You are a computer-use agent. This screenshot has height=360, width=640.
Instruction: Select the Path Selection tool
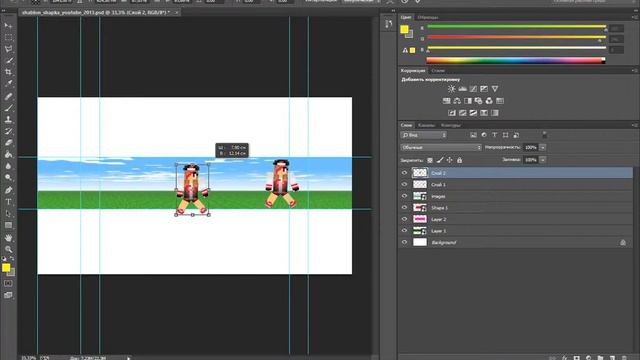(8, 213)
